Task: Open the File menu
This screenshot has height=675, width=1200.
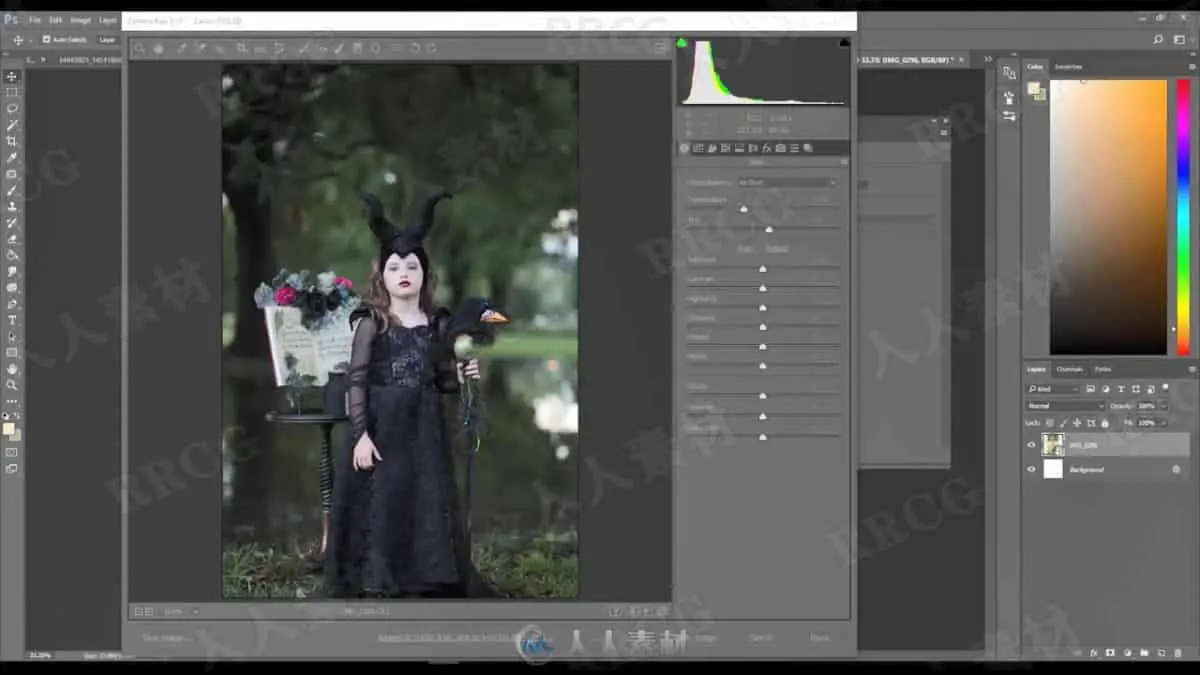Action: point(35,20)
